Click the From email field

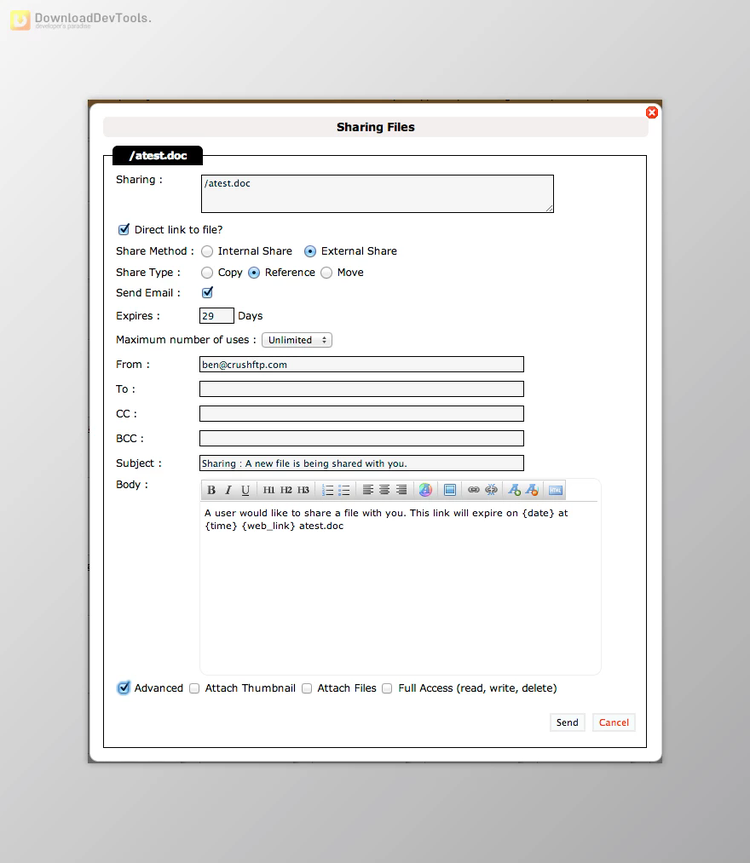(362, 364)
